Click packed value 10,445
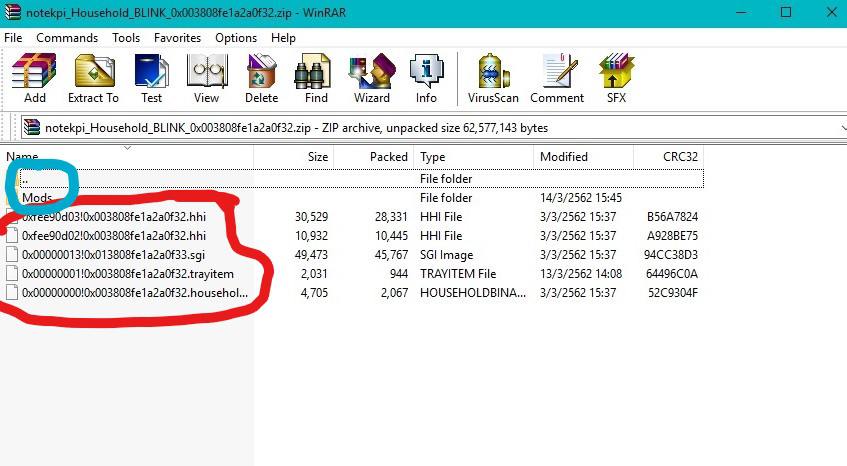847x466 pixels. pos(391,235)
